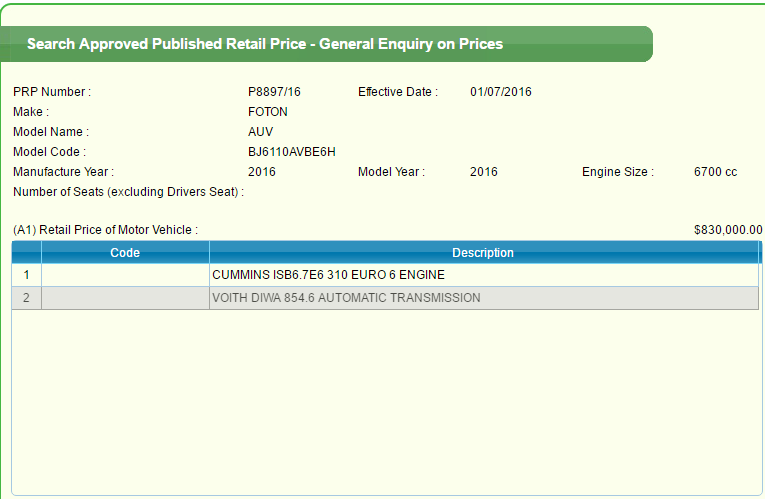Select row 1 number cell
Screen dimensions: 768x499
(x=26, y=274)
